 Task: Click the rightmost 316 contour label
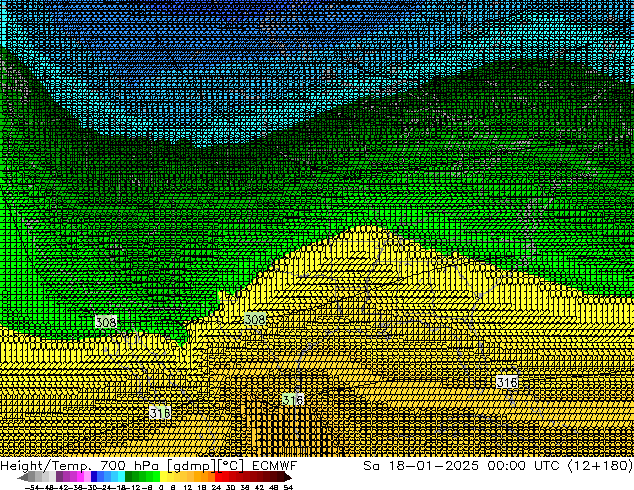507,382
